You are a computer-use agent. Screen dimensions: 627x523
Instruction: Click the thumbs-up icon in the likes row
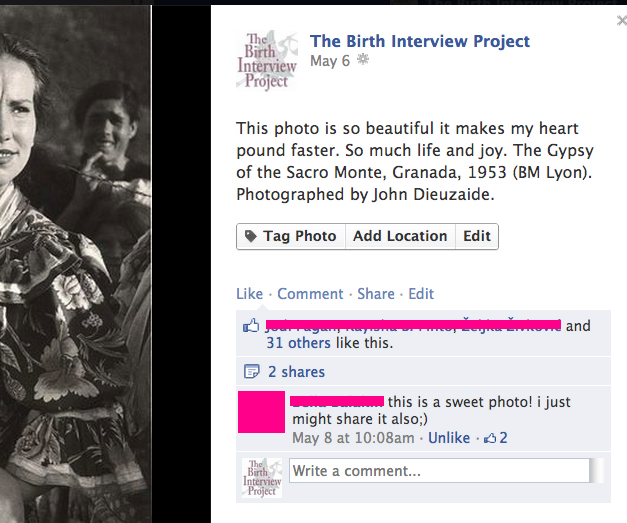coord(251,326)
